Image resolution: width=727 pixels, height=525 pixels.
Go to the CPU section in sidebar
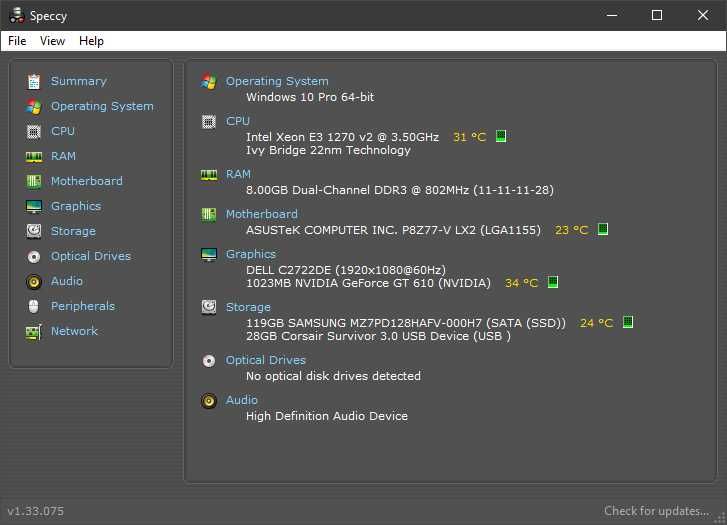[x=63, y=131]
